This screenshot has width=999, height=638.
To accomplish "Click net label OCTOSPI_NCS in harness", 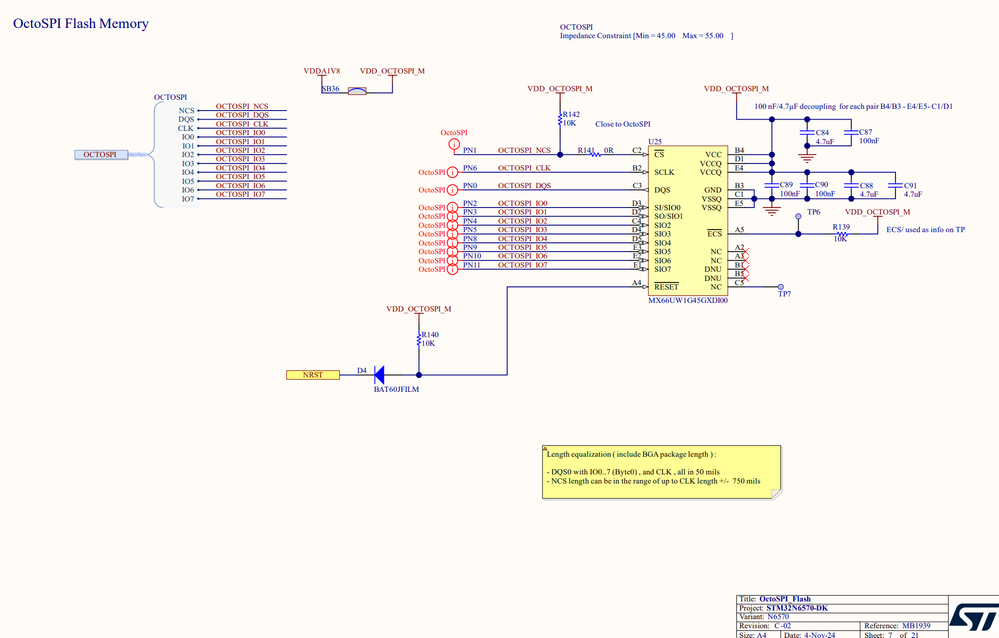I will 241,106.
